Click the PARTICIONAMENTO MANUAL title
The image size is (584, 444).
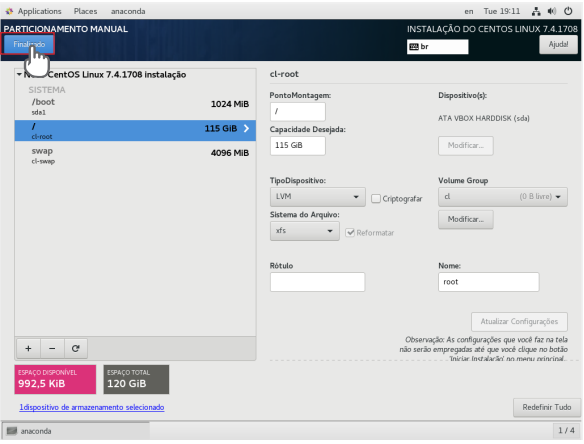click(66, 29)
